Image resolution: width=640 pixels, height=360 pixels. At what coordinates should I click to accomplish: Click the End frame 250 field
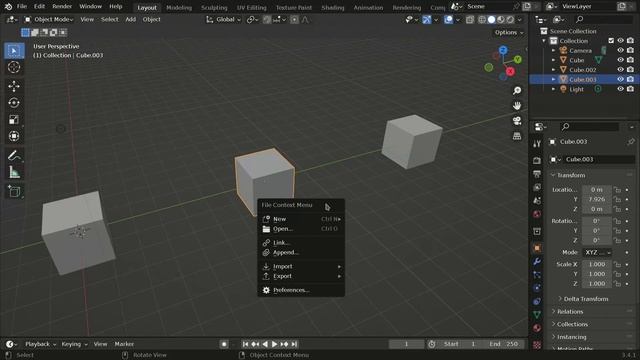pos(504,344)
